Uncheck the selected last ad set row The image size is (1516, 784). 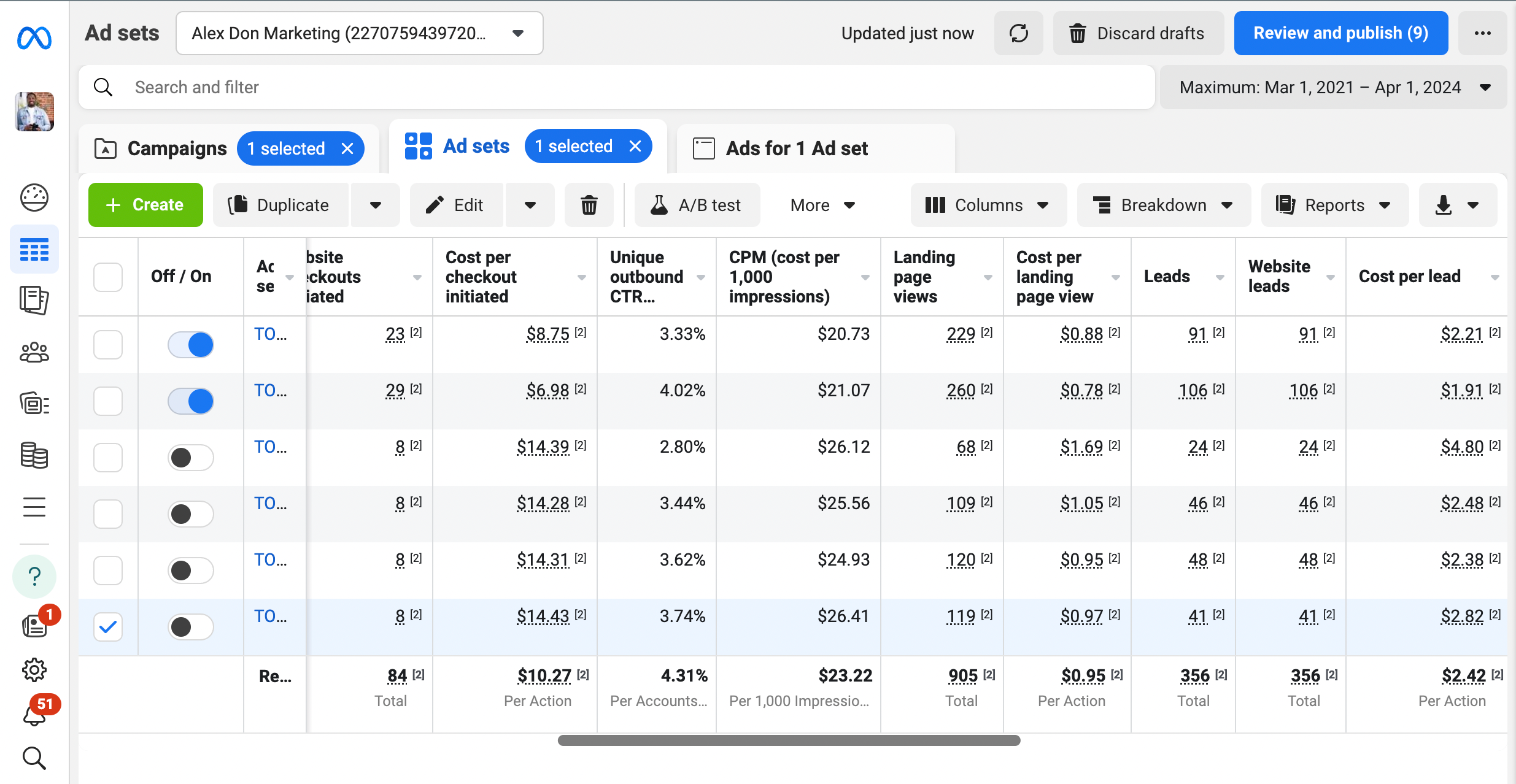pyautogui.click(x=108, y=627)
